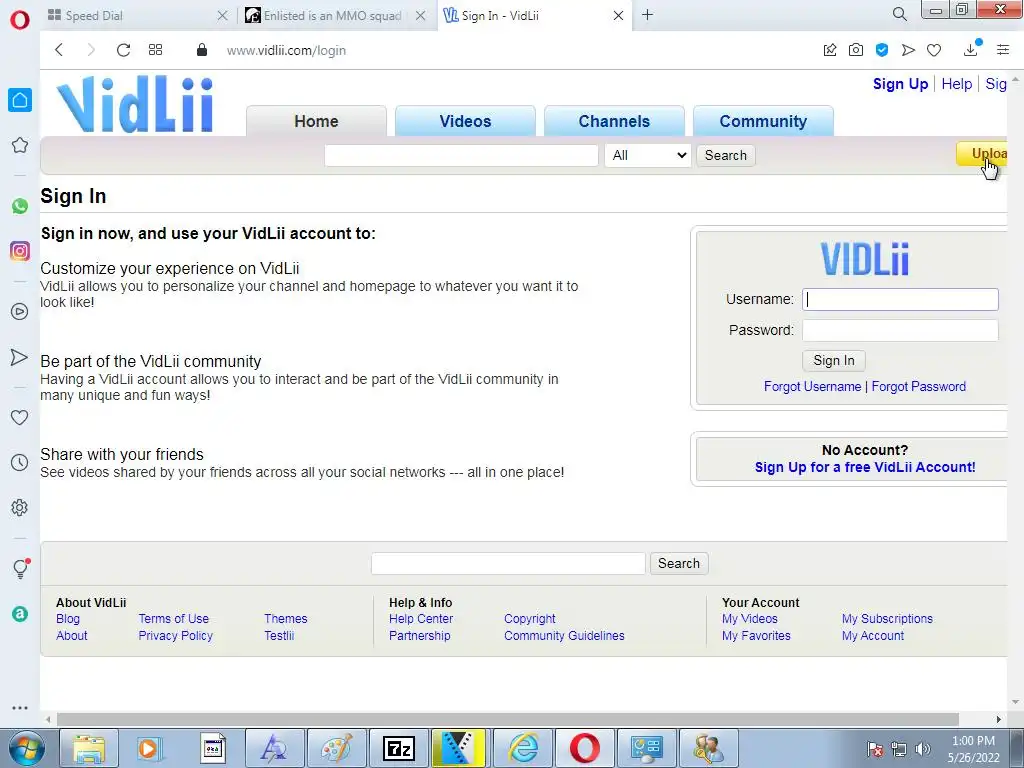Open the footer Terms of Use link
The image size is (1024, 768).
[x=173, y=618]
